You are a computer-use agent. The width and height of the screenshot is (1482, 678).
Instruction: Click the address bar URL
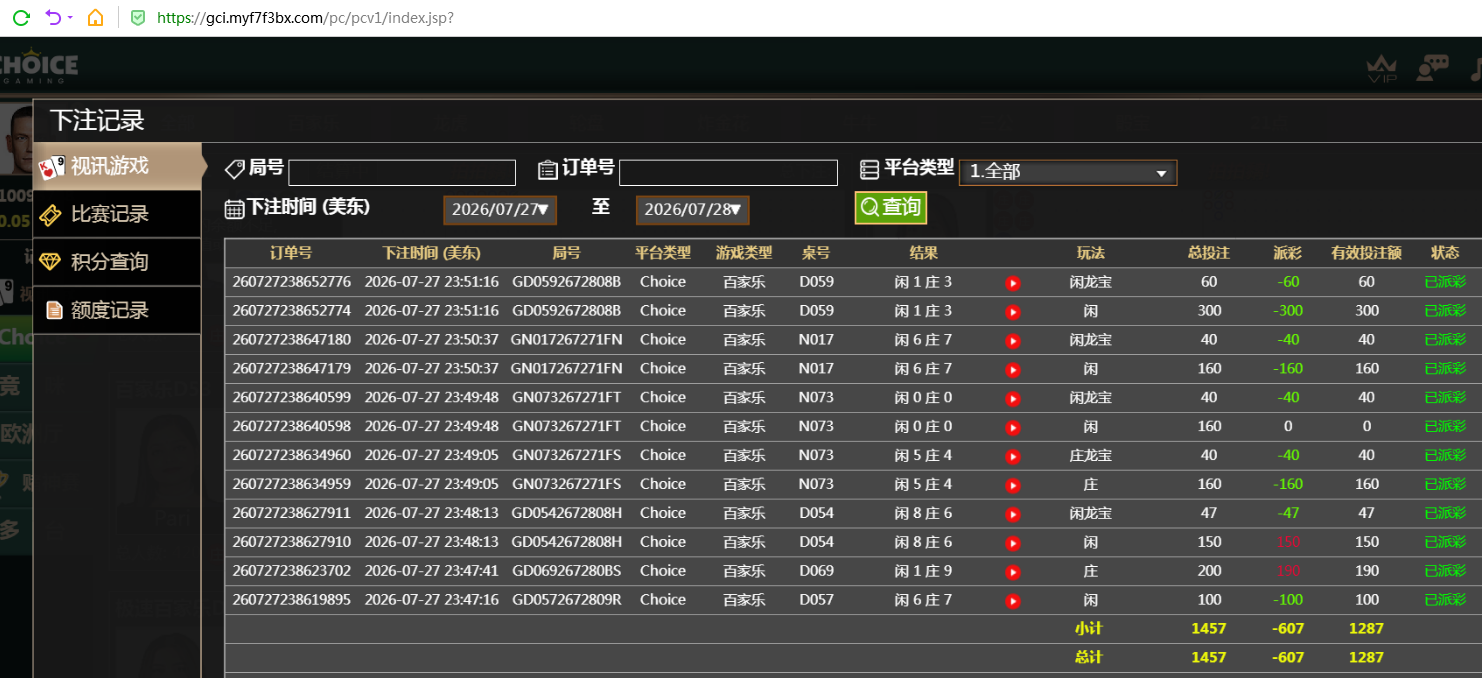click(305, 17)
